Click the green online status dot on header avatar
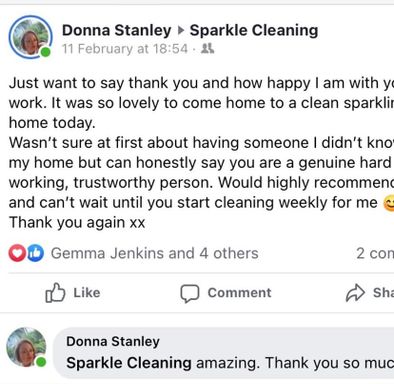The image size is (394, 384). [x=46, y=52]
